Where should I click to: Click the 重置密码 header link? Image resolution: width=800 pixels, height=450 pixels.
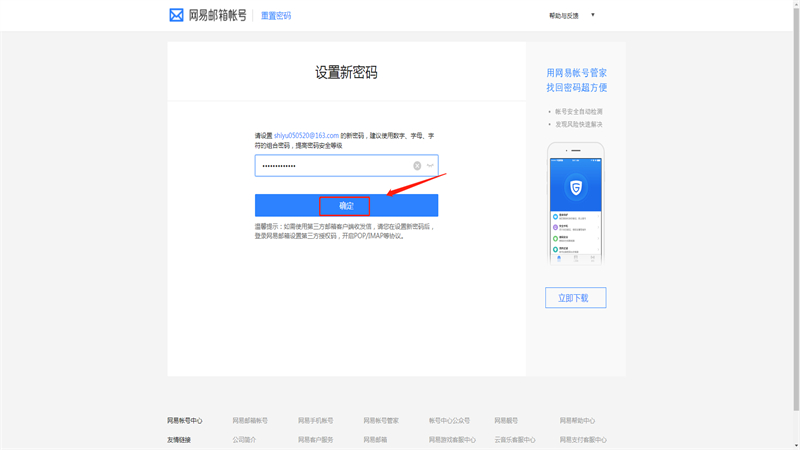(x=276, y=16)
